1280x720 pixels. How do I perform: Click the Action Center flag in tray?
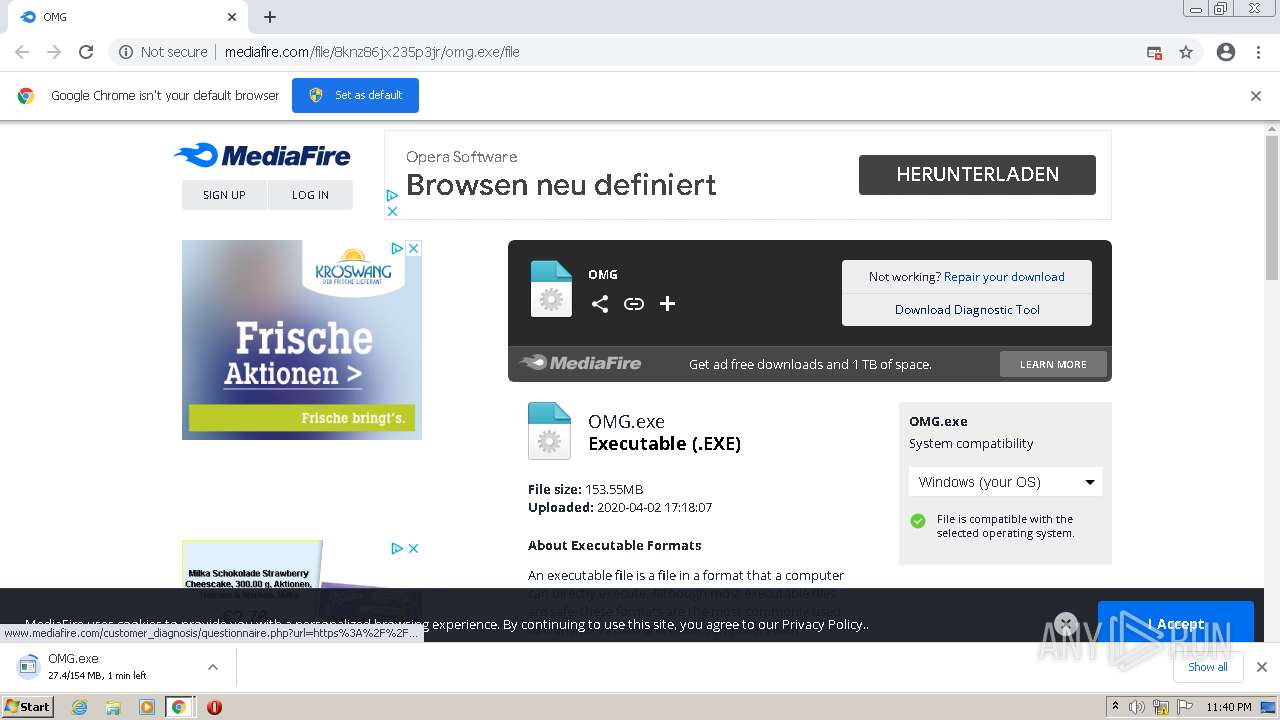[x=1185, y=707]
